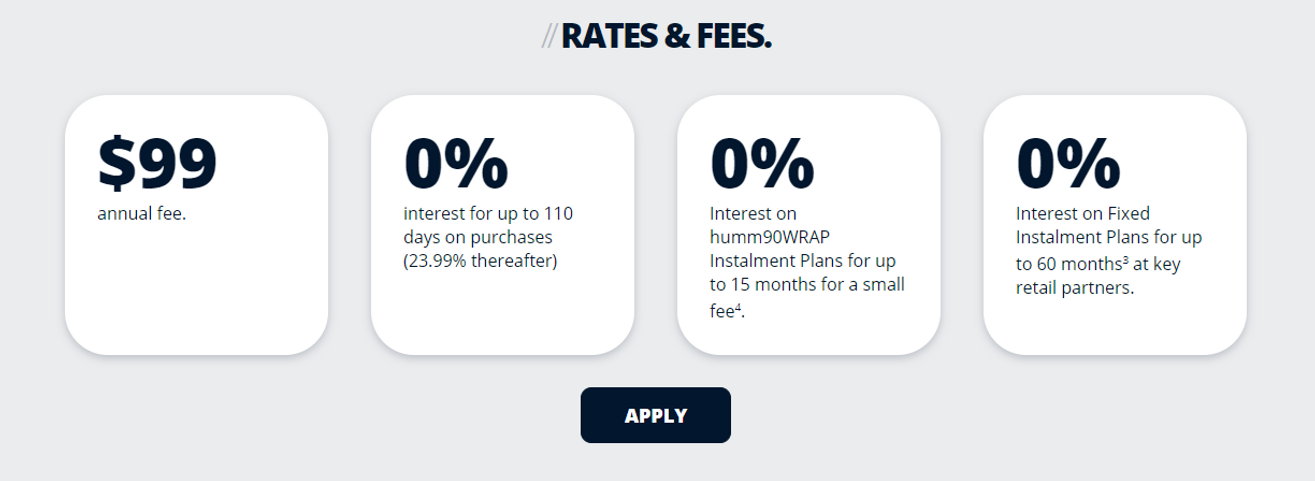The height and width of the screenshot is (481, 1315).
Task: Click the 0% above humm90WRAP text
Action: (x=761, y=162)
